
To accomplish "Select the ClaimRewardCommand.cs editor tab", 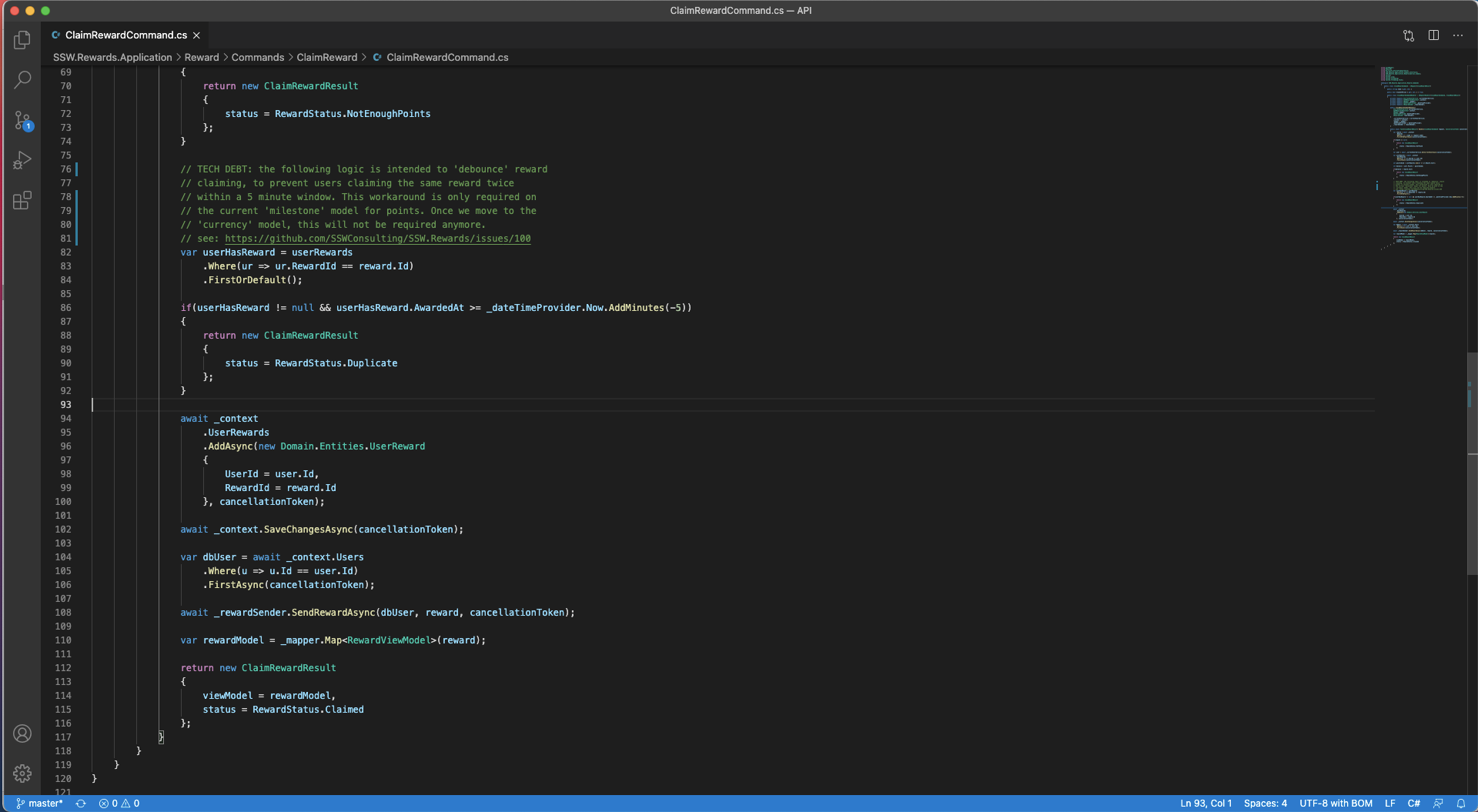I will (x=125, y=35).
